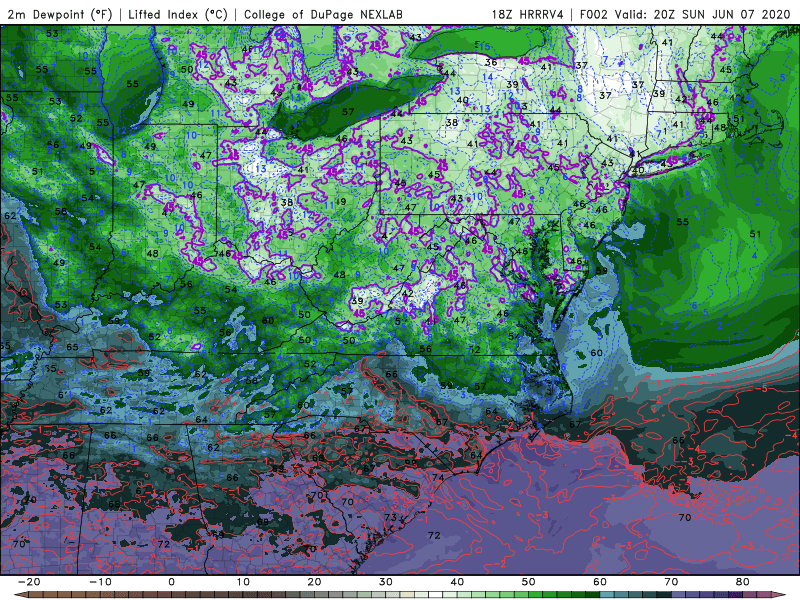Click the 'Lifted Index (°C)' header label
This screenshot has height=600, width=800.
(x=178, y=14)
